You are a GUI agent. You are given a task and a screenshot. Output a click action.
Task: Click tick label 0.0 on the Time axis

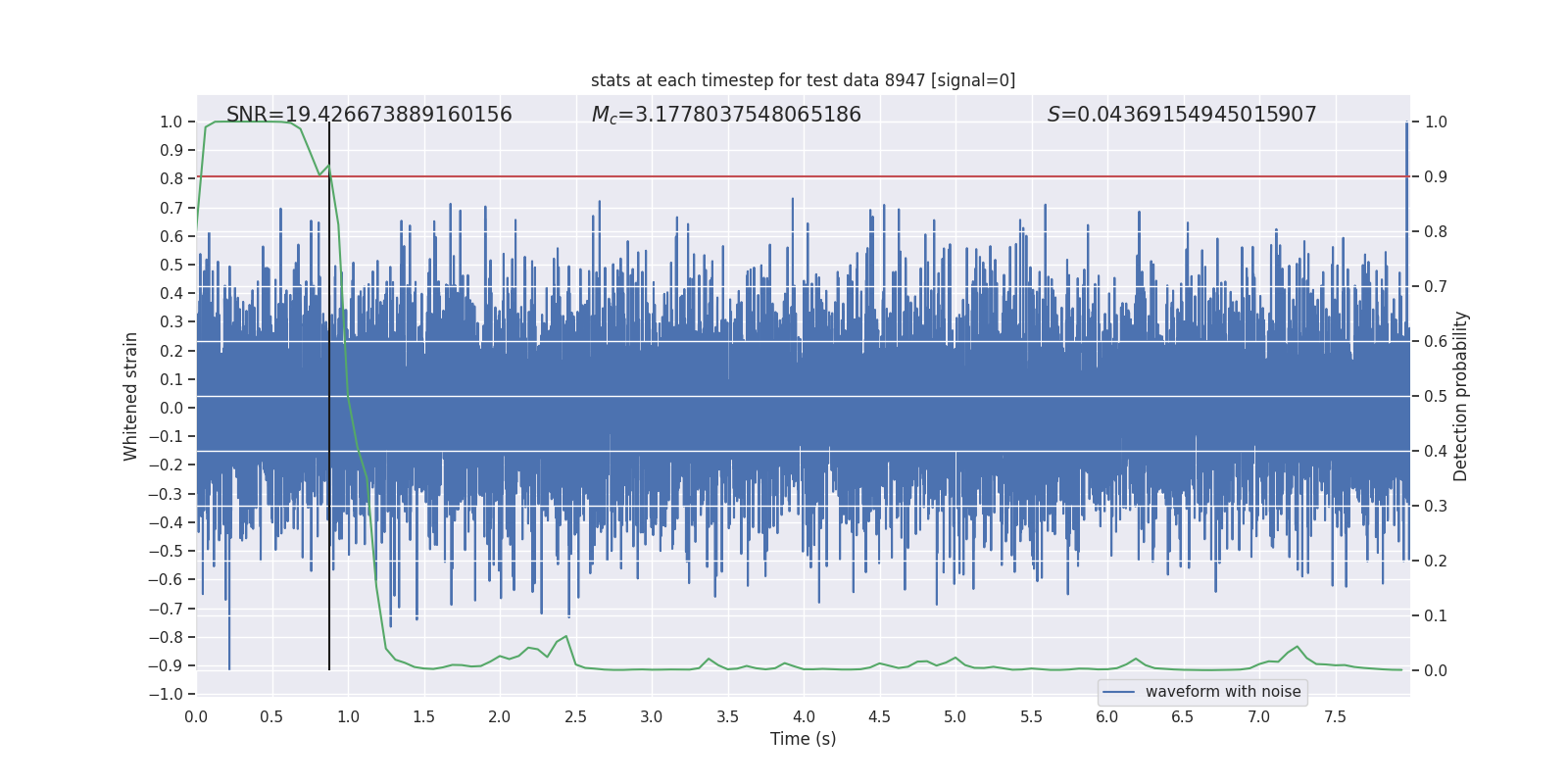196,716
